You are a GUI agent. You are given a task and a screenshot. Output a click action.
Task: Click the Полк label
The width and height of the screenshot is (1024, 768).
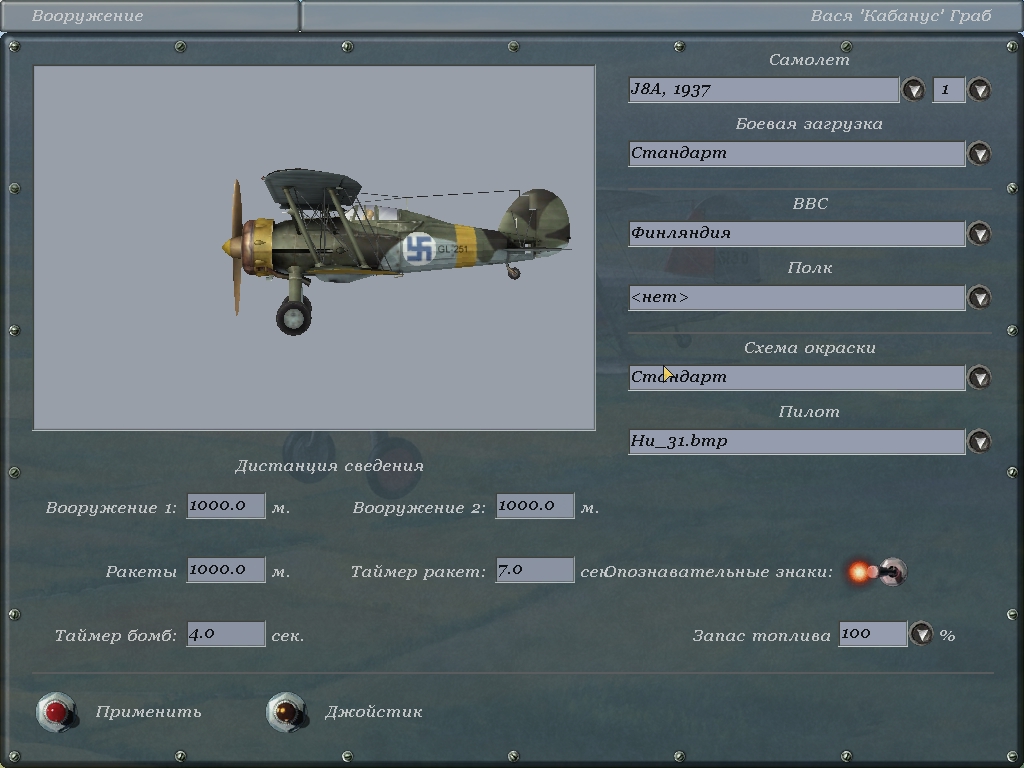tap(810, 268)
